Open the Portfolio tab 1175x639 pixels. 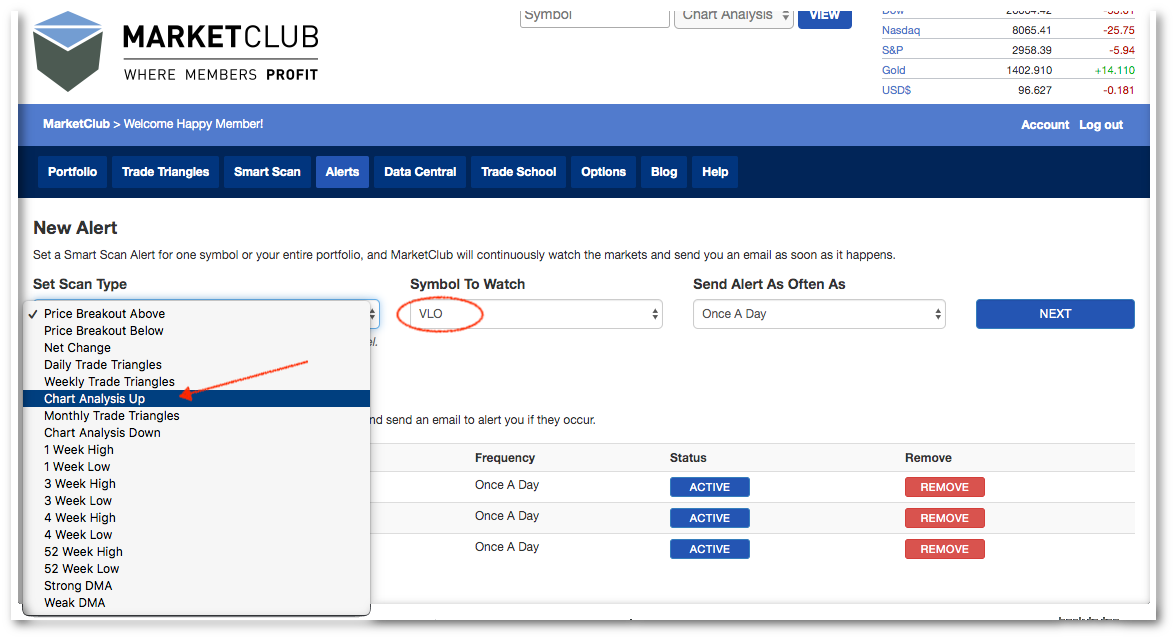(73, 172)
